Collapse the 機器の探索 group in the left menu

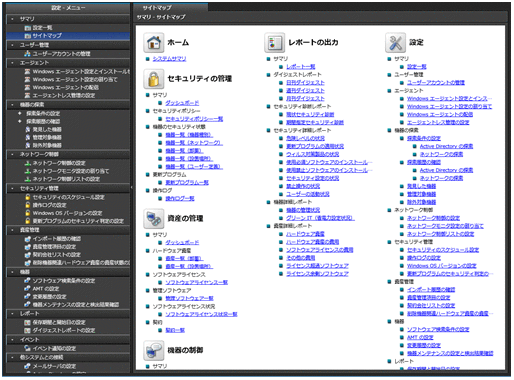click(12, 105)
